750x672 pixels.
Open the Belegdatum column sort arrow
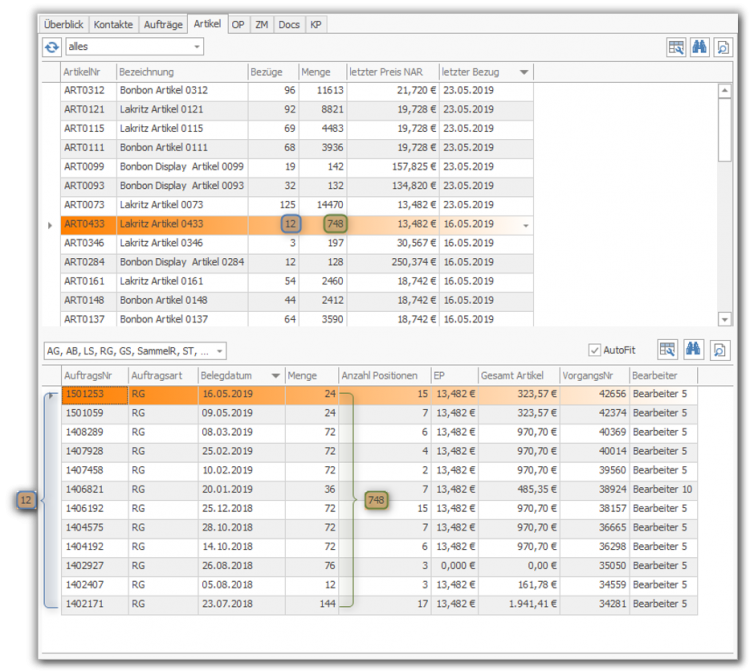coord(276,376)
